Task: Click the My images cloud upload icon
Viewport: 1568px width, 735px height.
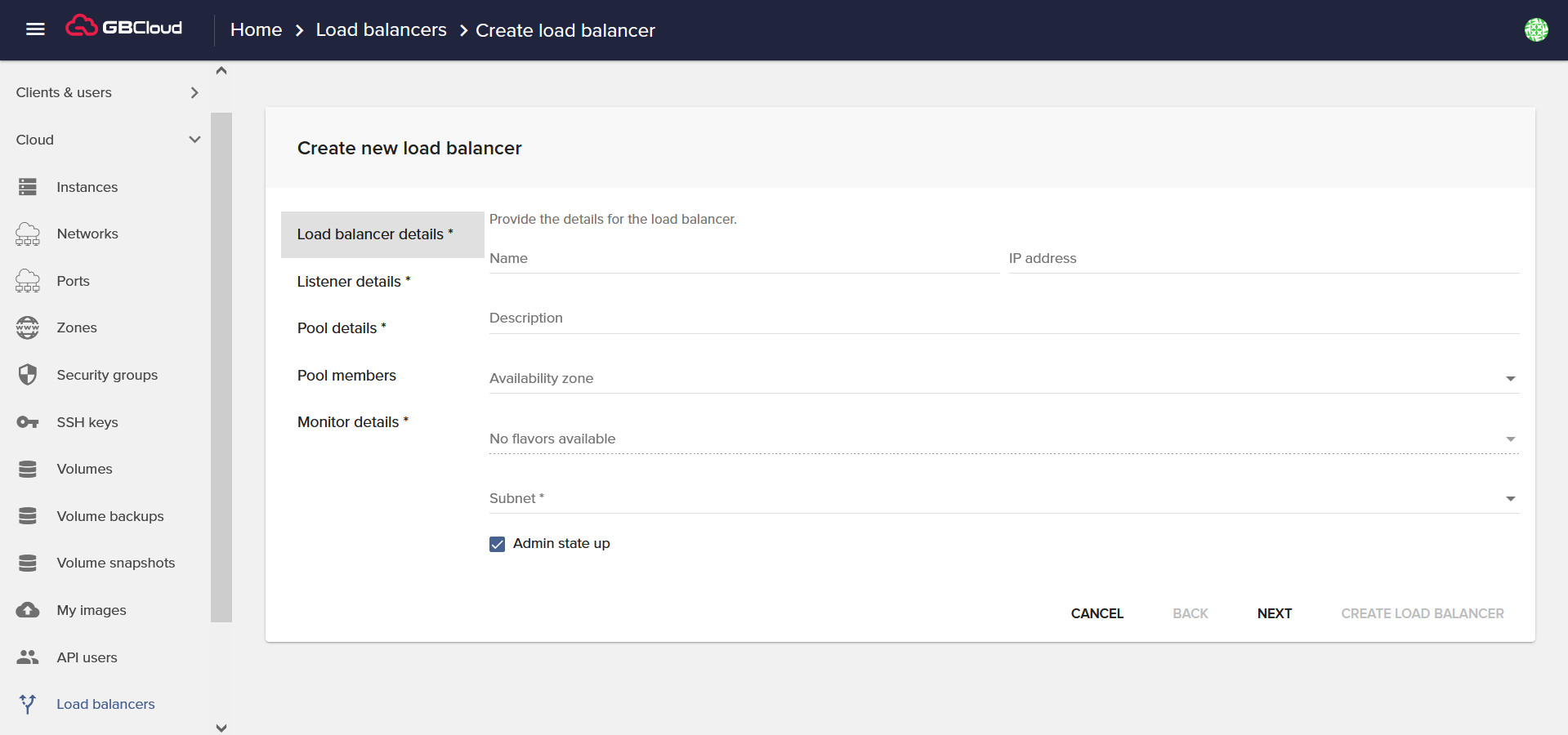Action: click(x=28, y=610)
